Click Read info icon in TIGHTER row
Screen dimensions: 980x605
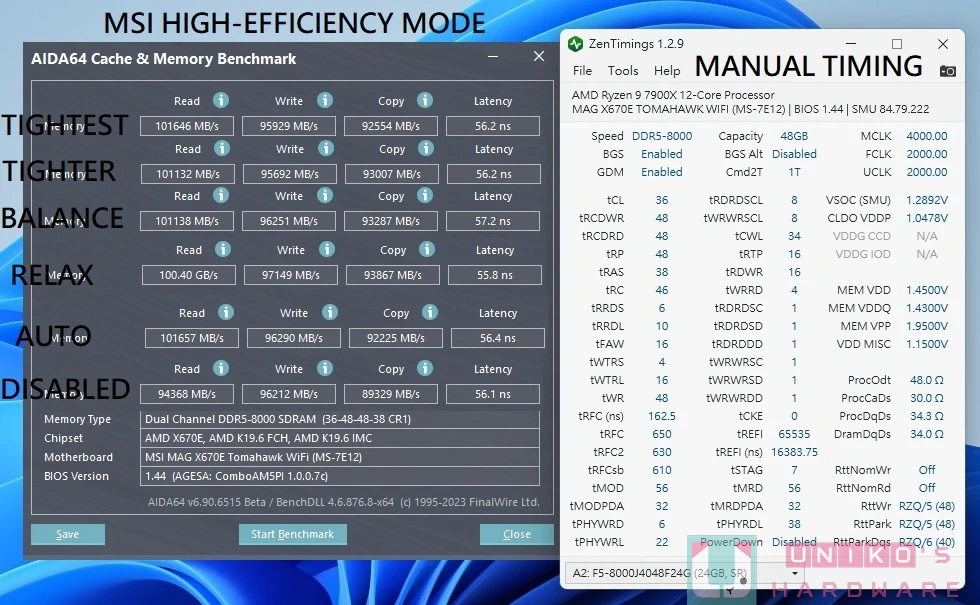point(222,148)
